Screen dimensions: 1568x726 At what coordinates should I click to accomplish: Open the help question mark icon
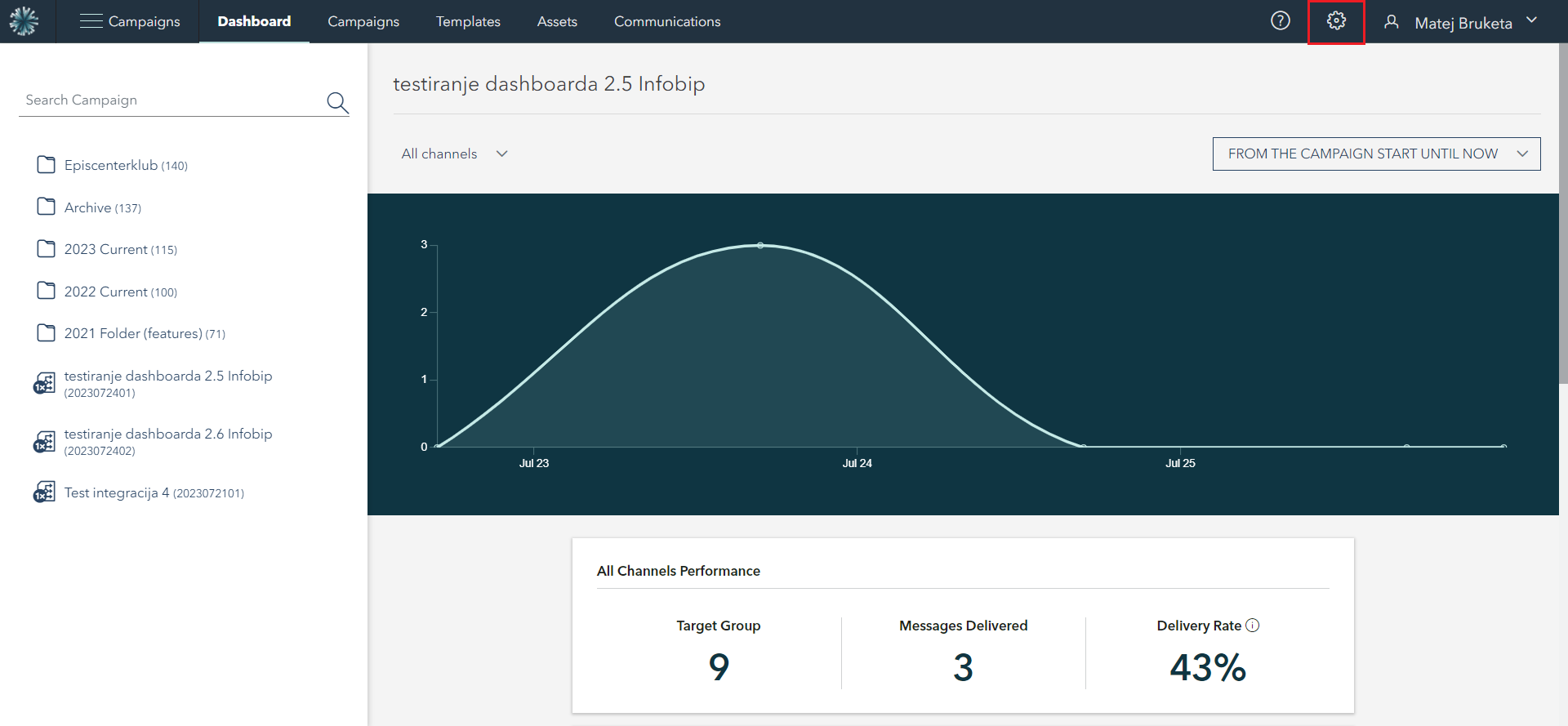click(x=1280, y=21)
